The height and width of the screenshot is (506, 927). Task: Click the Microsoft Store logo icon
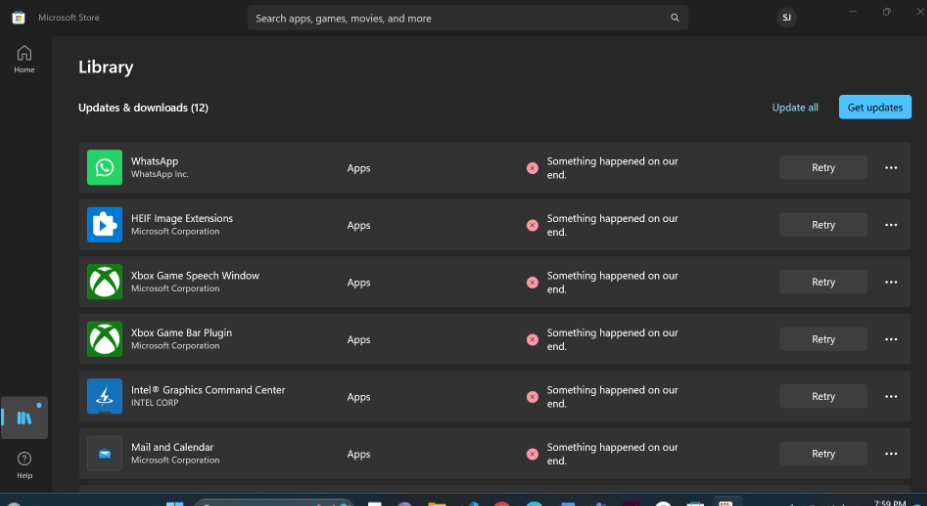pos(18,18)
